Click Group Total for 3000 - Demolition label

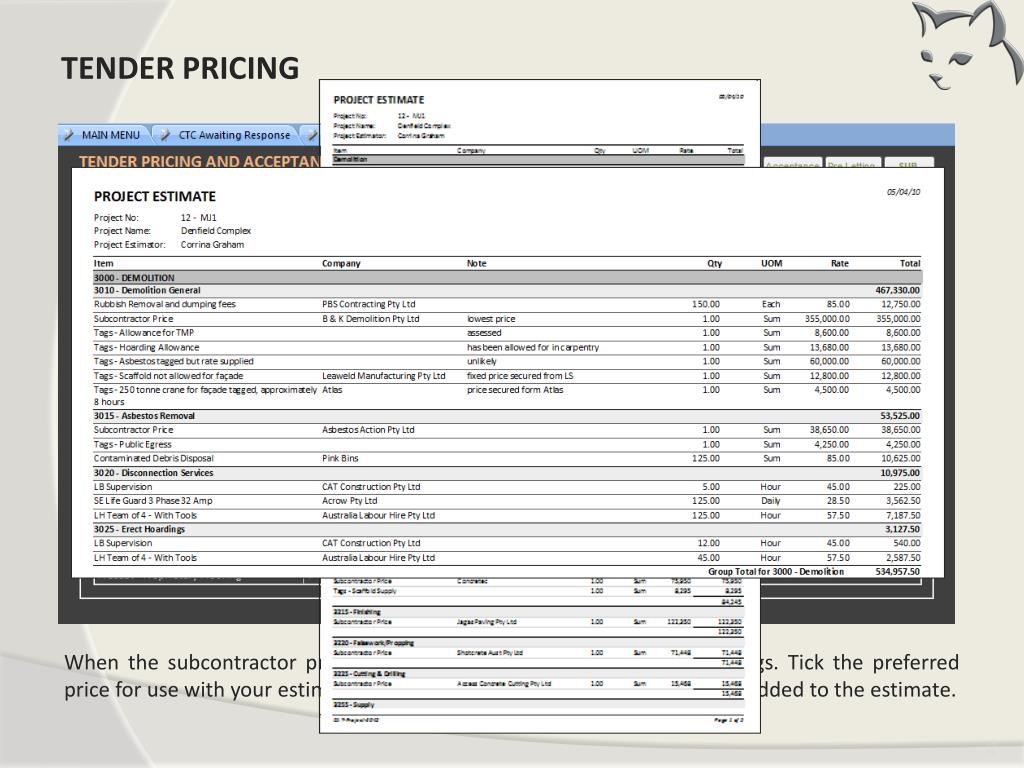click(x=776, y=571)
